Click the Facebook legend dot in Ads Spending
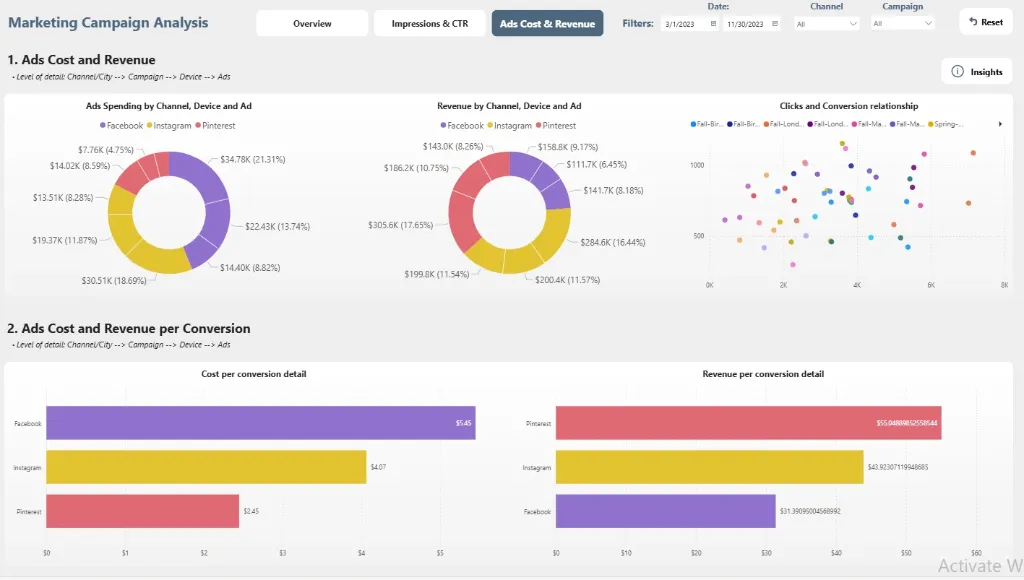 103,126
